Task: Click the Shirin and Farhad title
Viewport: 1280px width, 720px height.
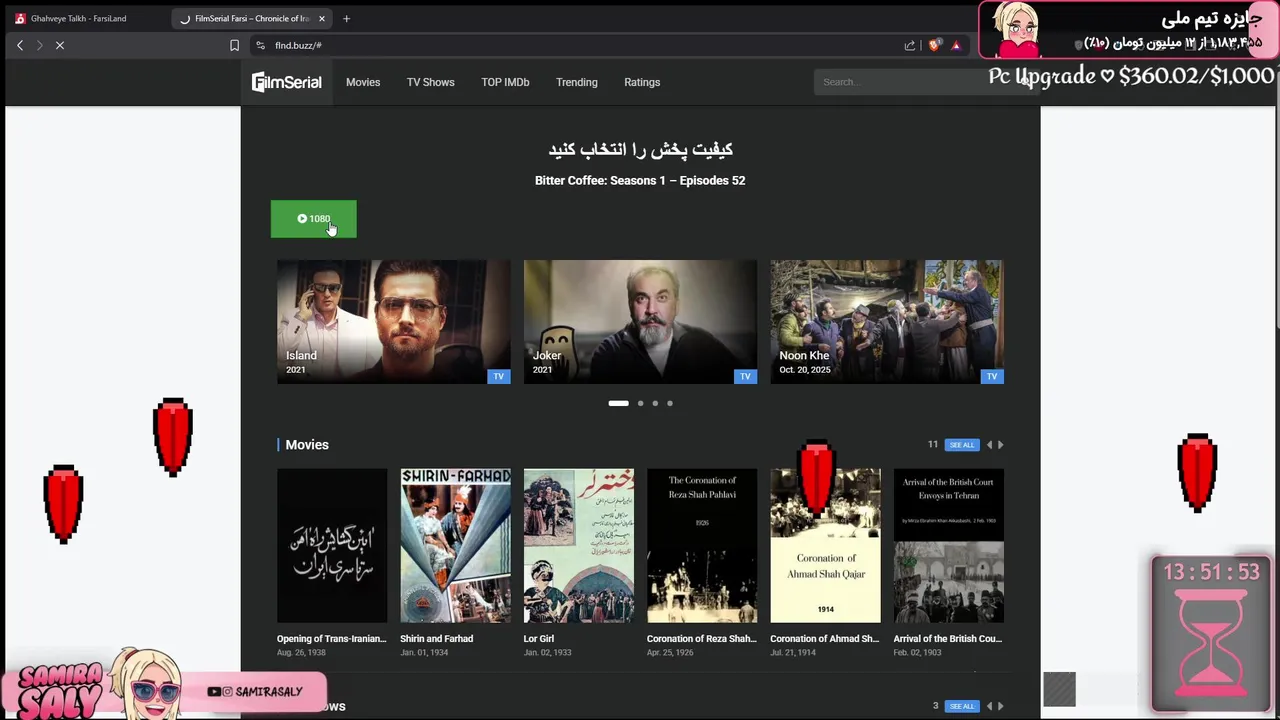Action: (x=437, y=639)
